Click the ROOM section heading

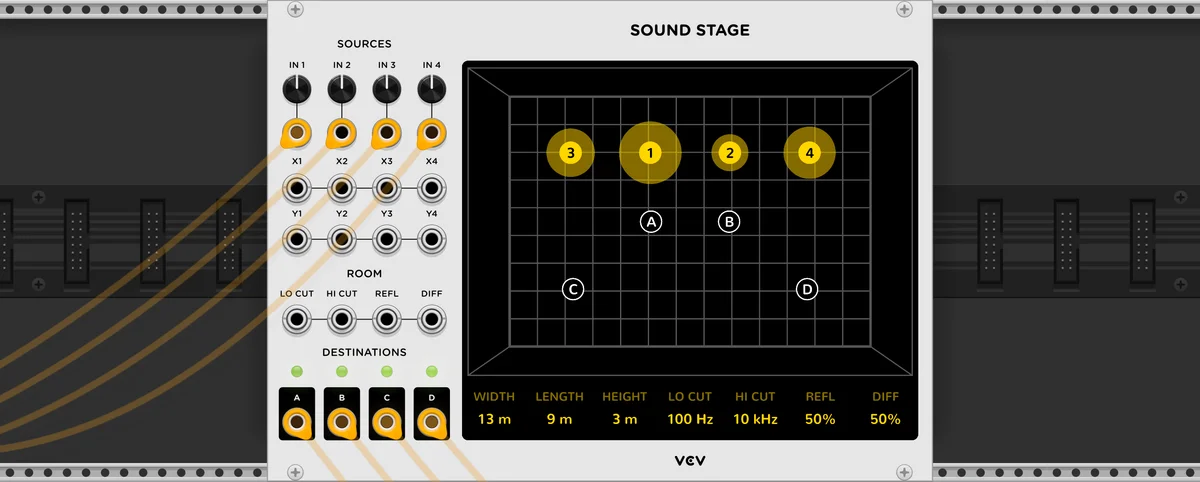click(x=364, y=273)
